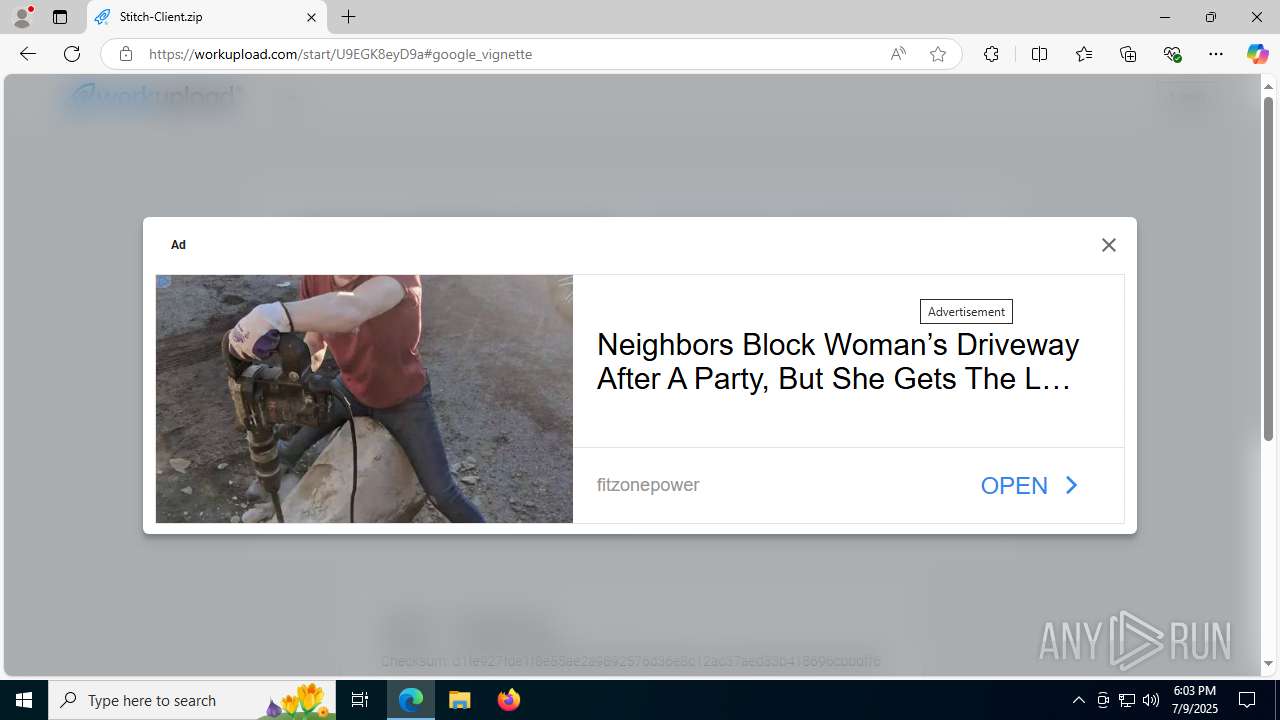Open the notification center

[1247, 700]
